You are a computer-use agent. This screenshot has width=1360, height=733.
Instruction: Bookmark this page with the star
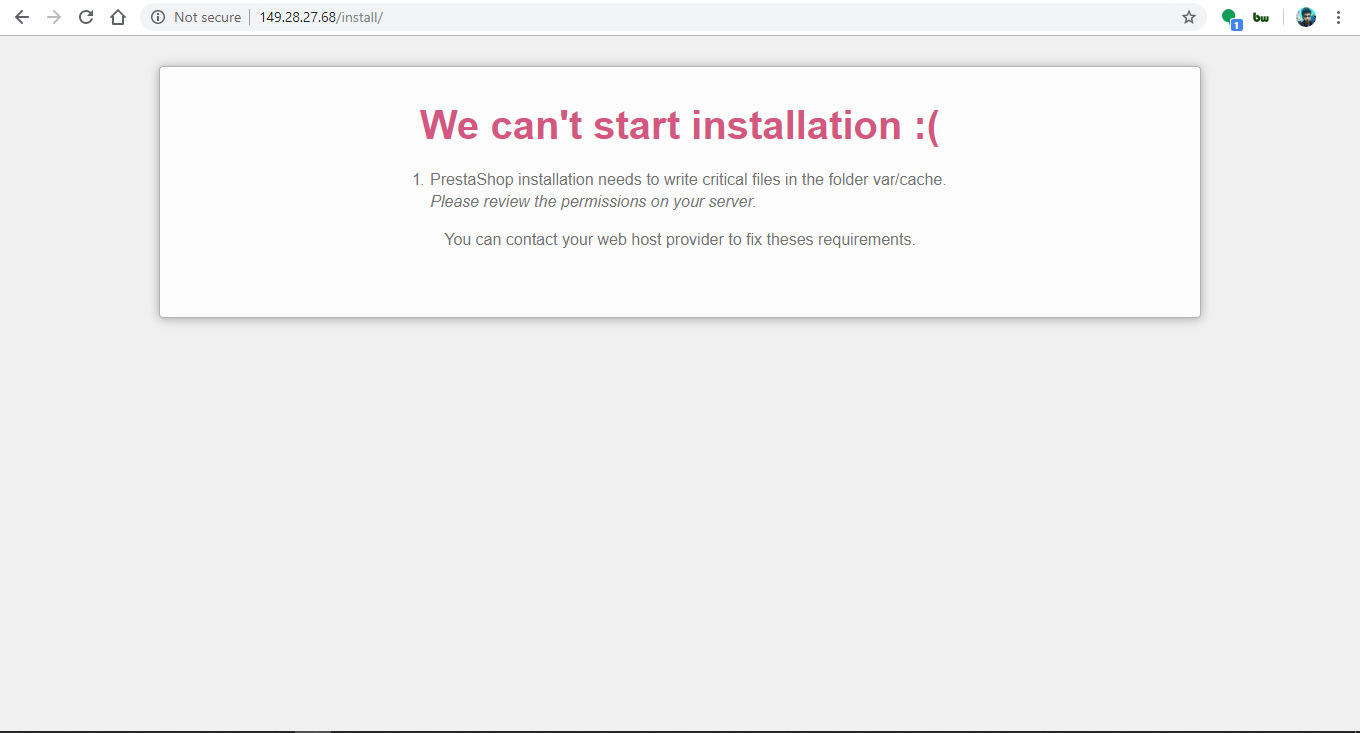1189,17
